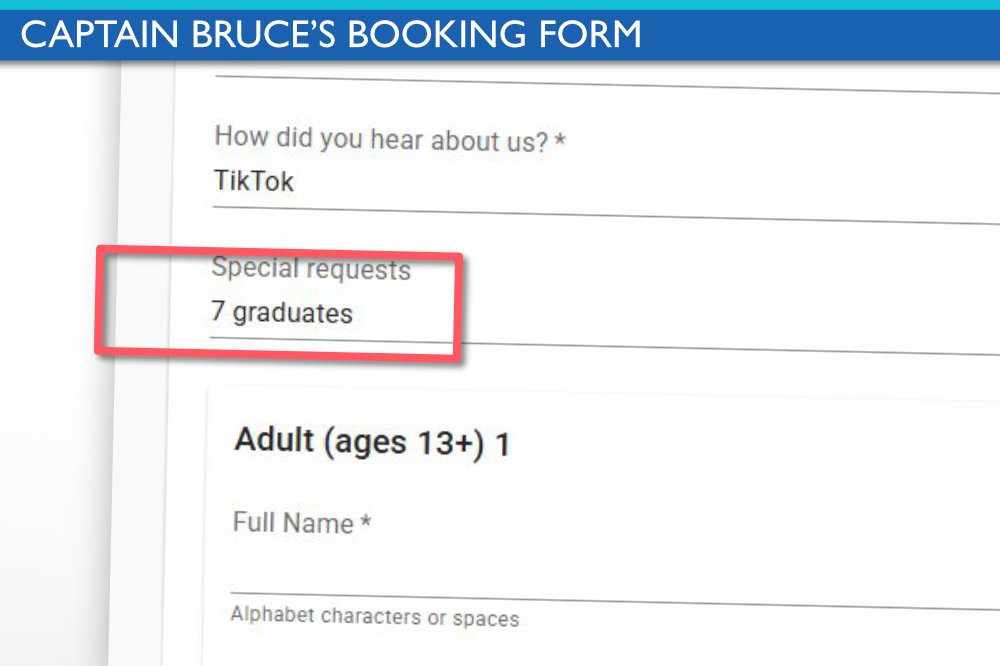Click the trailing "1" in the Adult heading
This screenshot has height=666, width=1000.
[x=503, y=445]
